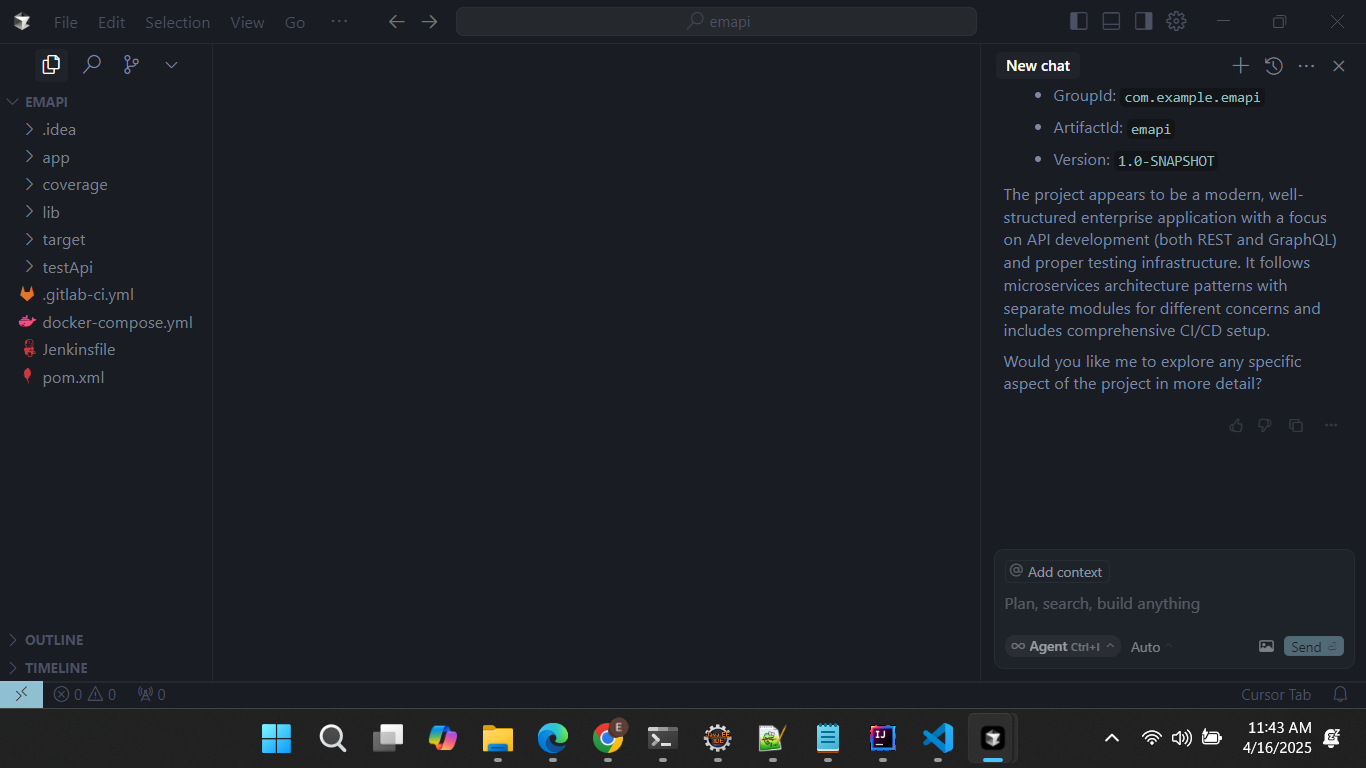Click the emapi command center search box
This screenshot has height=768, width=1366.
716,21
